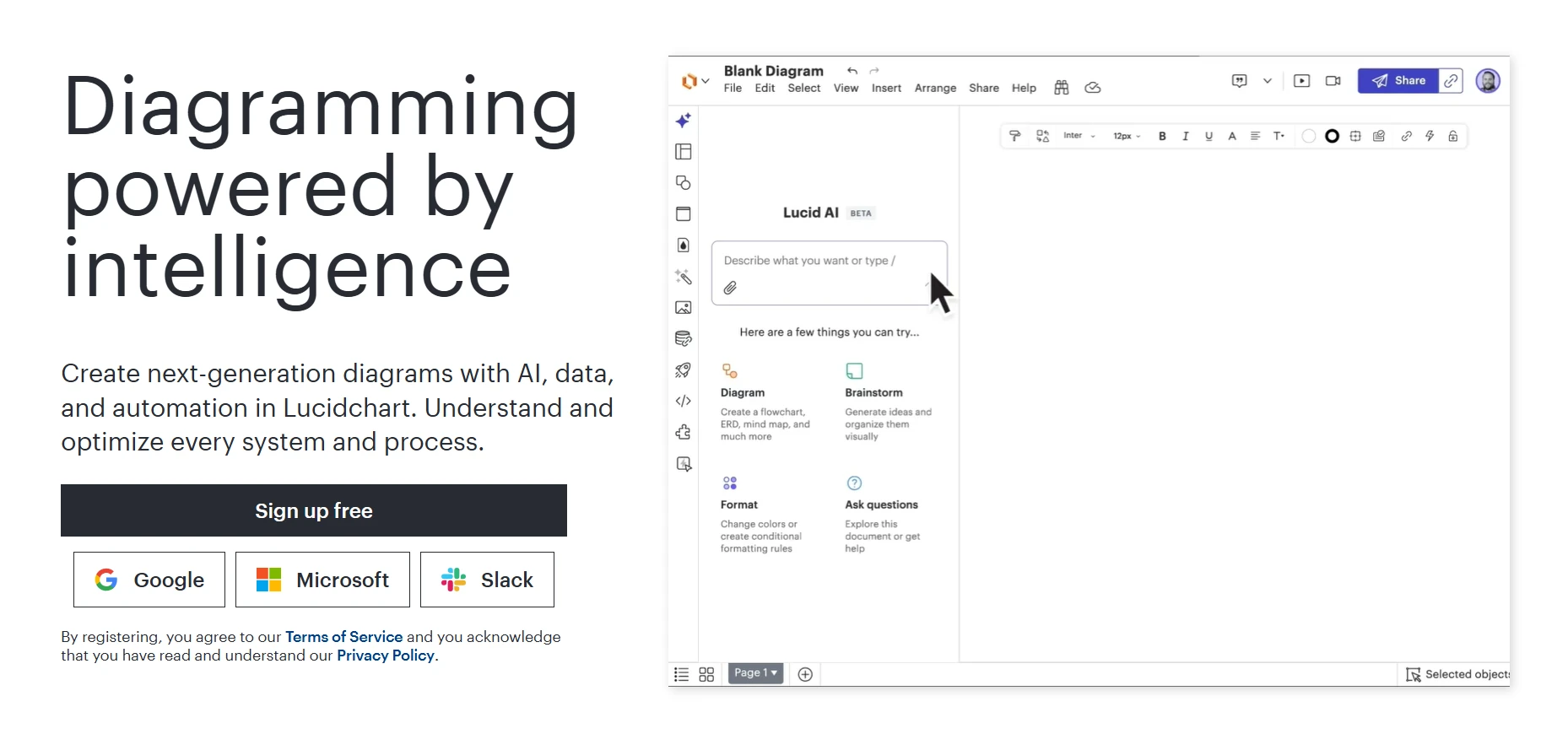The height and width of the screenshot is (750, 1568).
Task: Click the container frame sidebar icon
Action: pyautogui.click(x=684, y=213)
